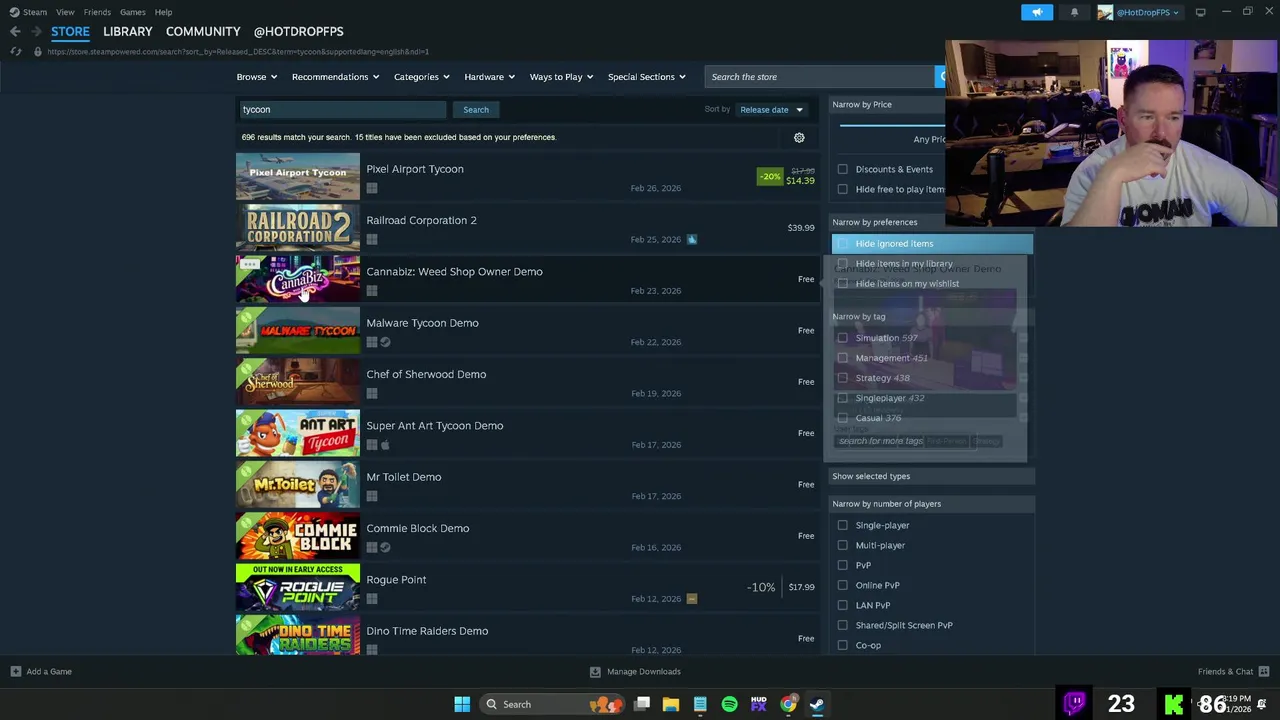Click the store search magnifier button
This screenshot has width=1280, height=720.
[x=941, y=77]
